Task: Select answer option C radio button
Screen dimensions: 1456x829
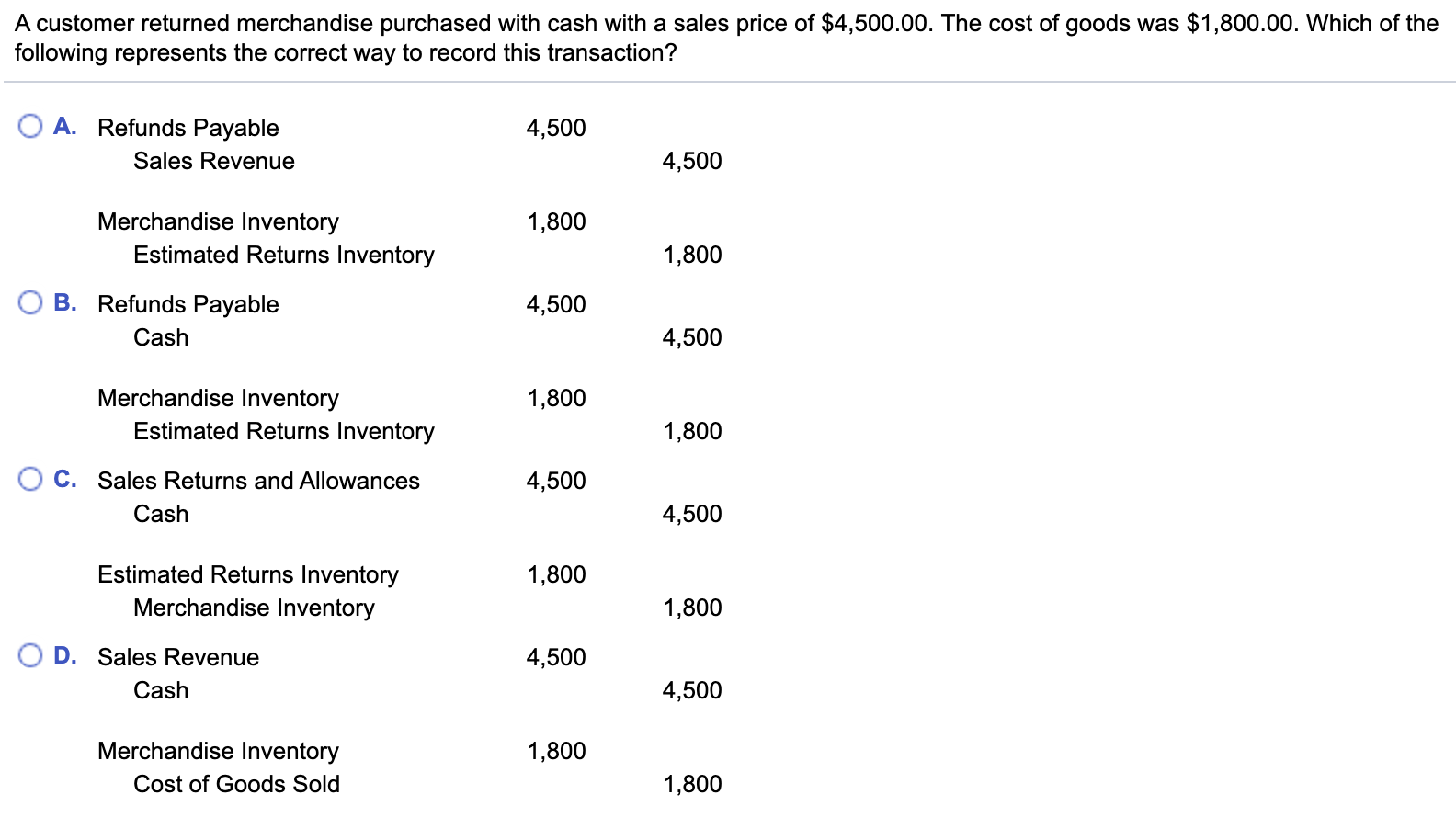Action: pos(30,479)
